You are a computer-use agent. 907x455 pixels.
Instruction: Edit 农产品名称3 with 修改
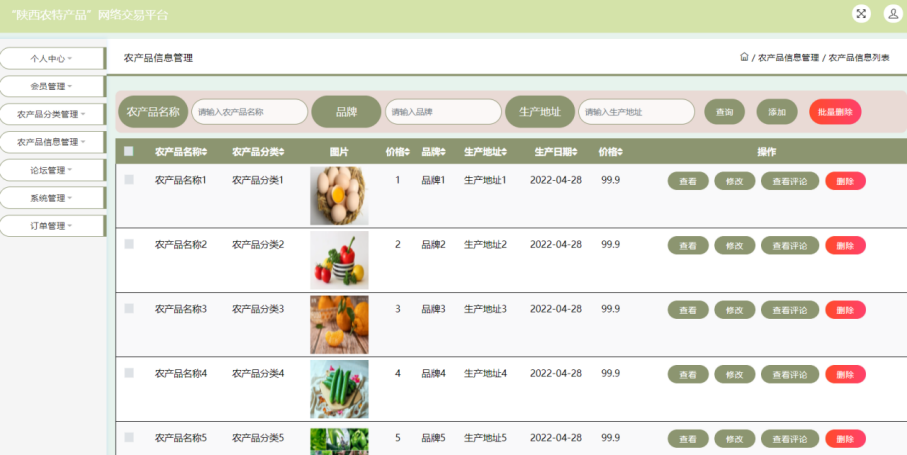735,310
